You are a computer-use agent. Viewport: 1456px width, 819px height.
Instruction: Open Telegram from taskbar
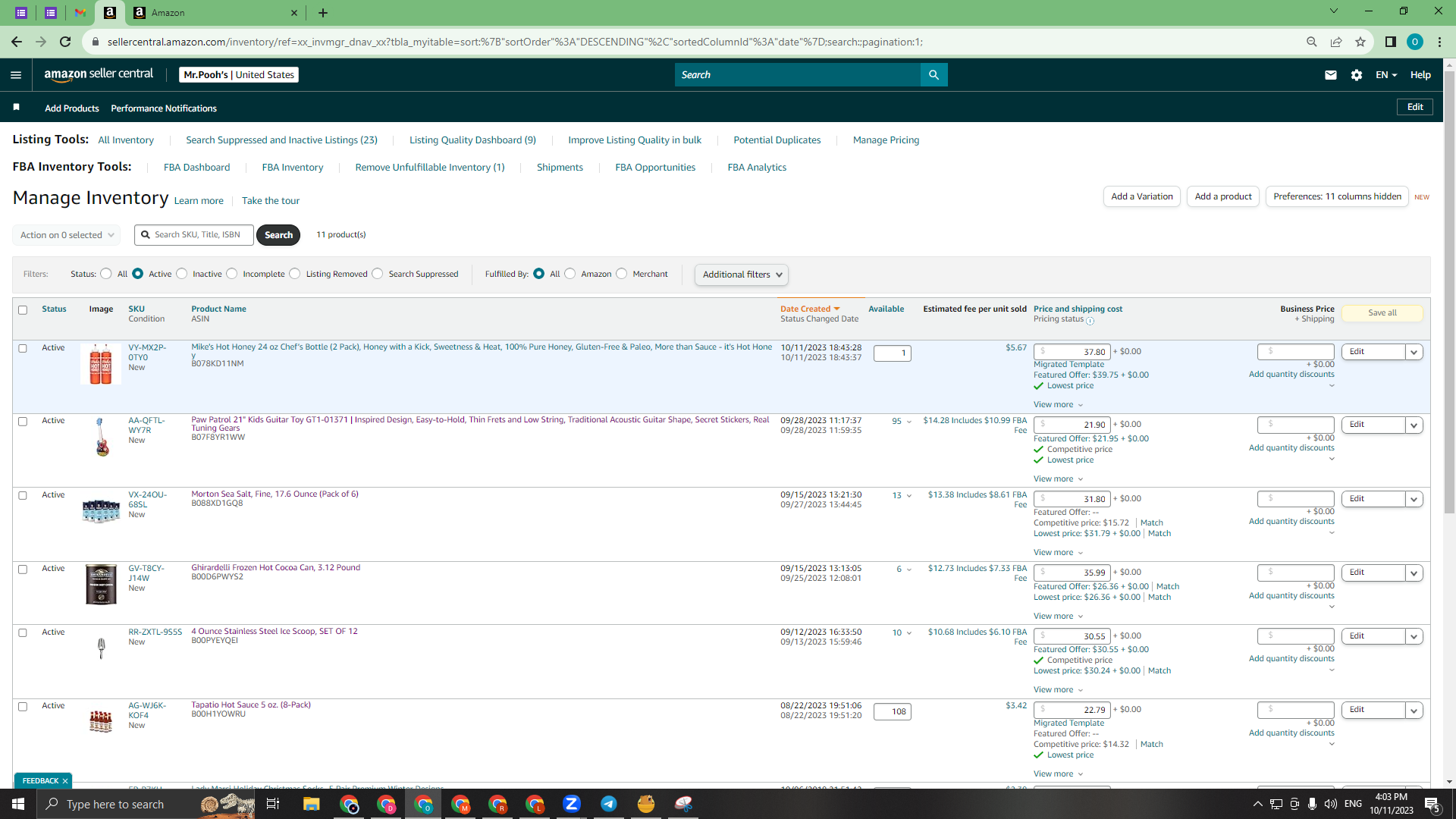click(609, 804)
